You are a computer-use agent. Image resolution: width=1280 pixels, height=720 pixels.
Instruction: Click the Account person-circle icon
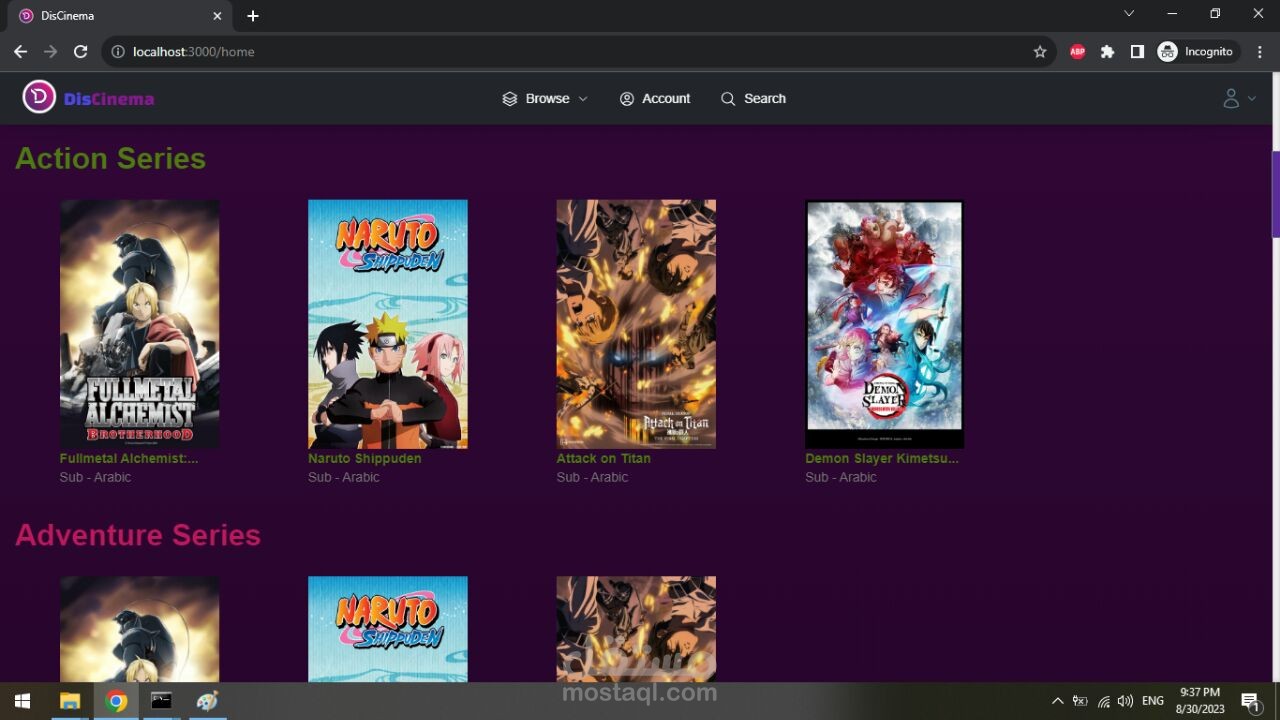(627, 99)
